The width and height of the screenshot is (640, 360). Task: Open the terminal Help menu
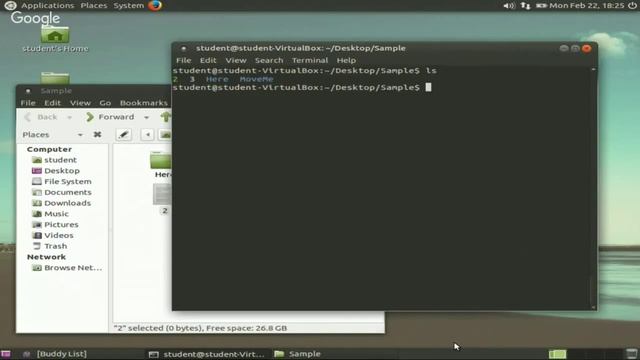(346, 60)
